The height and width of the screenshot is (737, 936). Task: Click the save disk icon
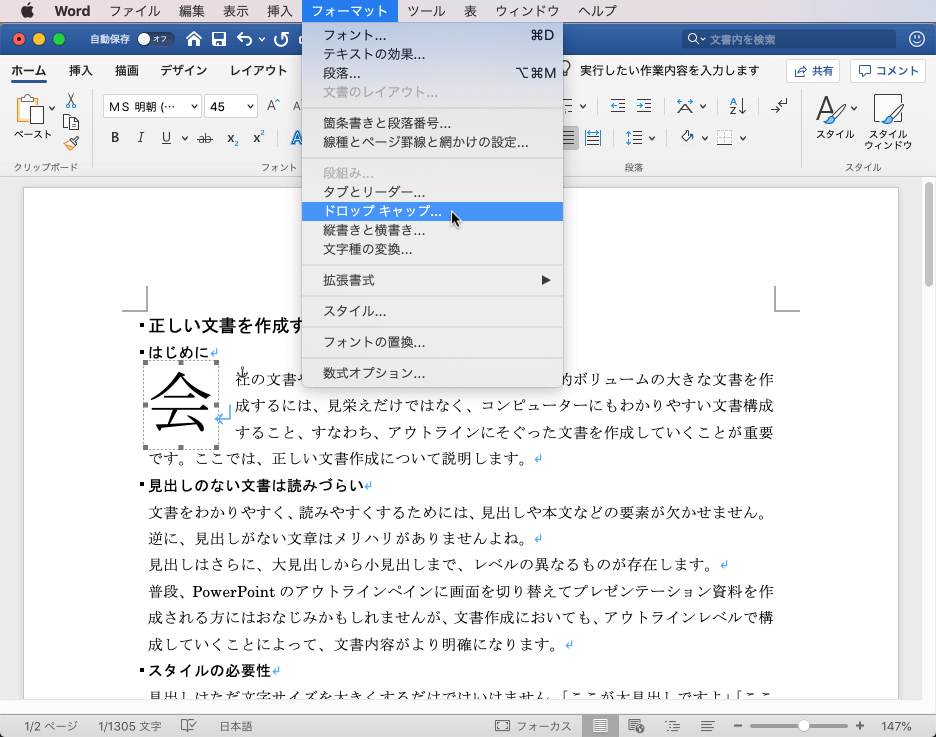[x=219, y=39]
